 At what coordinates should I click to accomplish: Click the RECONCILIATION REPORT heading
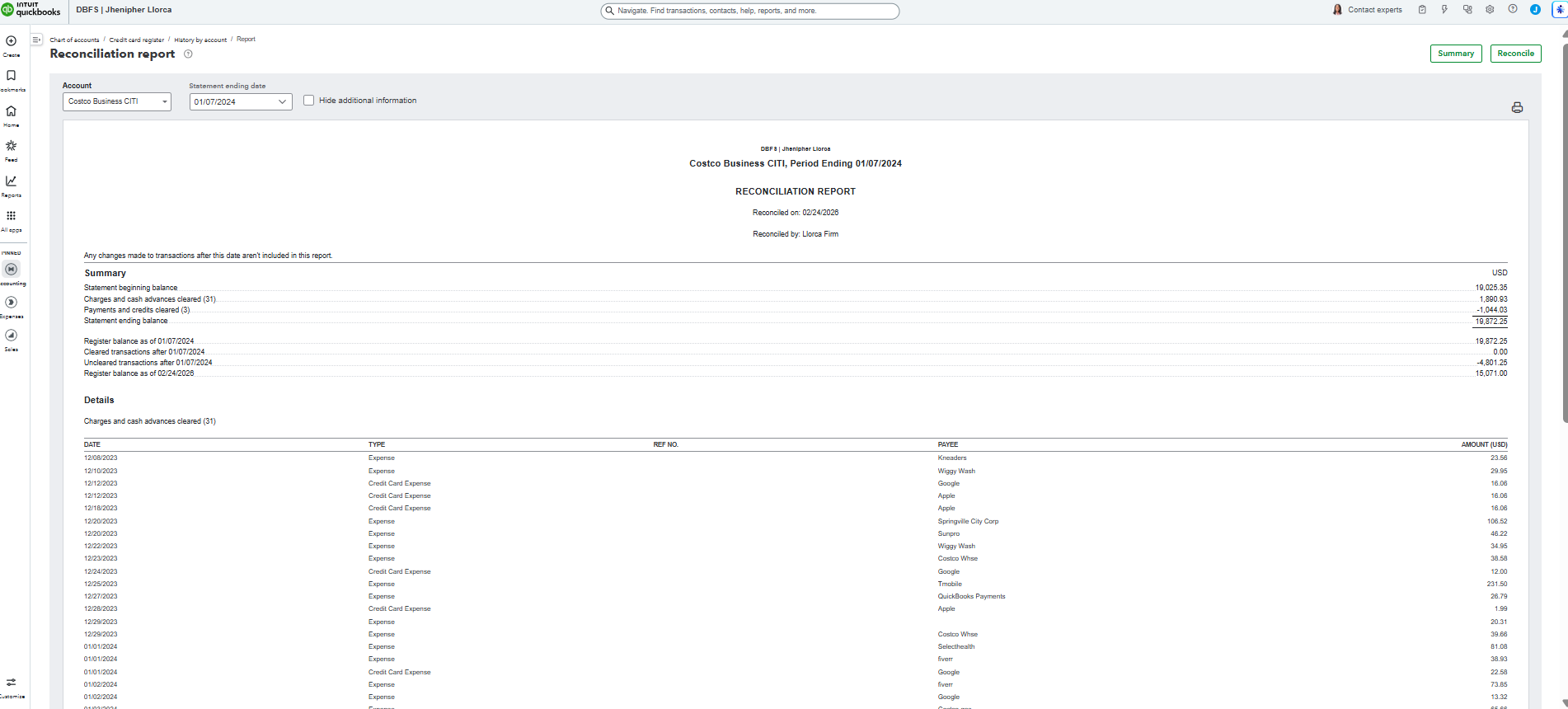(x=796, y=191)
